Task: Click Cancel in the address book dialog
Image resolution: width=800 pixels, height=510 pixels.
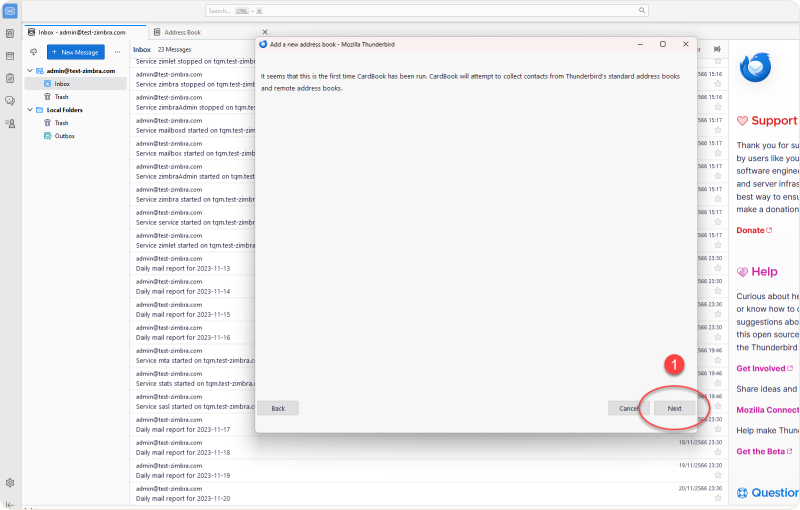Action: point(629,408)
